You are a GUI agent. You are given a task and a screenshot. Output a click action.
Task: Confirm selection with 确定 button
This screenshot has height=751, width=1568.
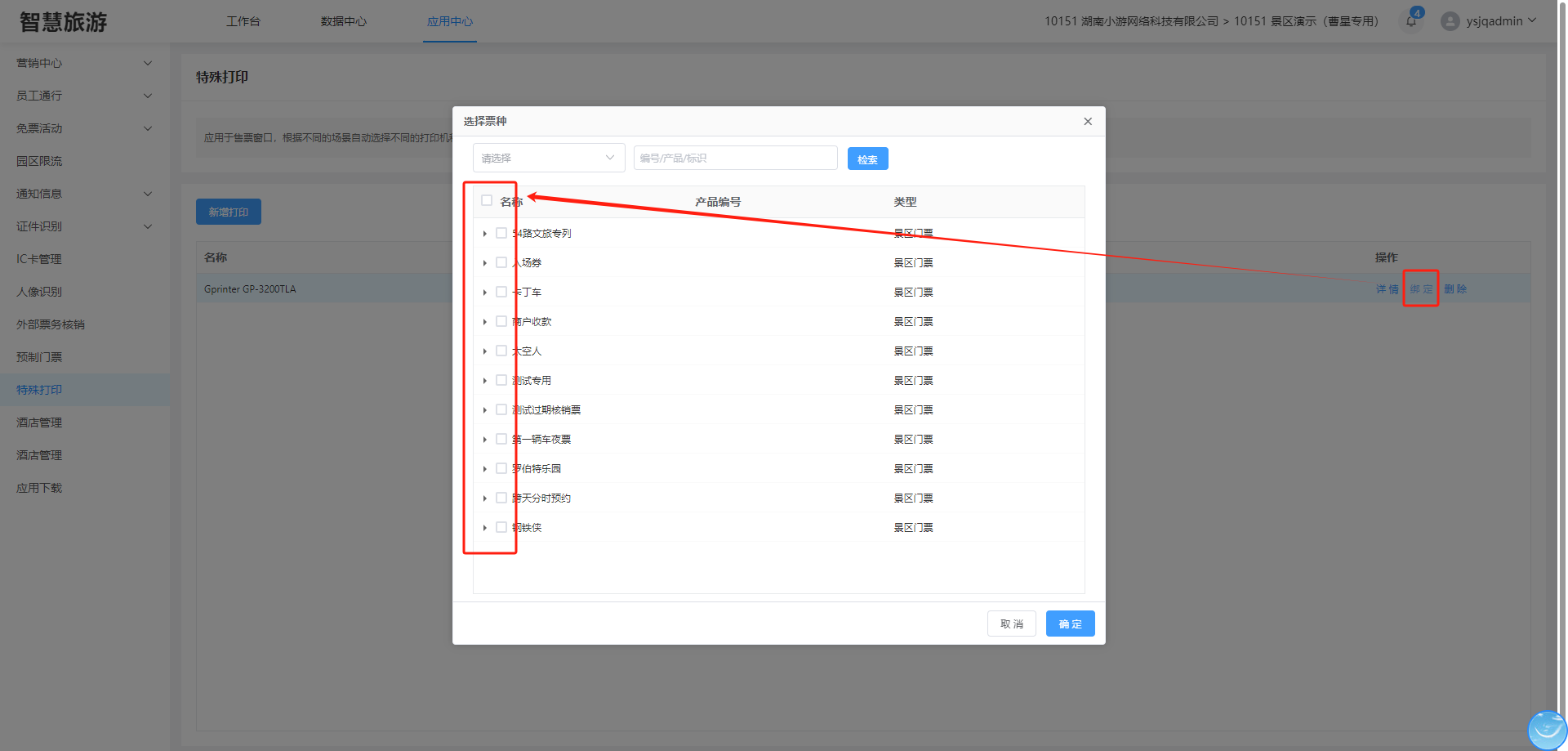tap(1070, 624)
